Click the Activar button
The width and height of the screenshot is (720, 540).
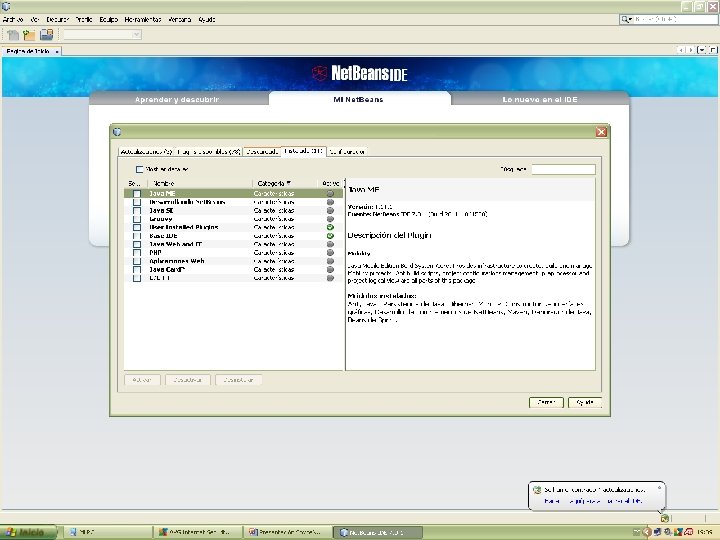tap(142, 380)
